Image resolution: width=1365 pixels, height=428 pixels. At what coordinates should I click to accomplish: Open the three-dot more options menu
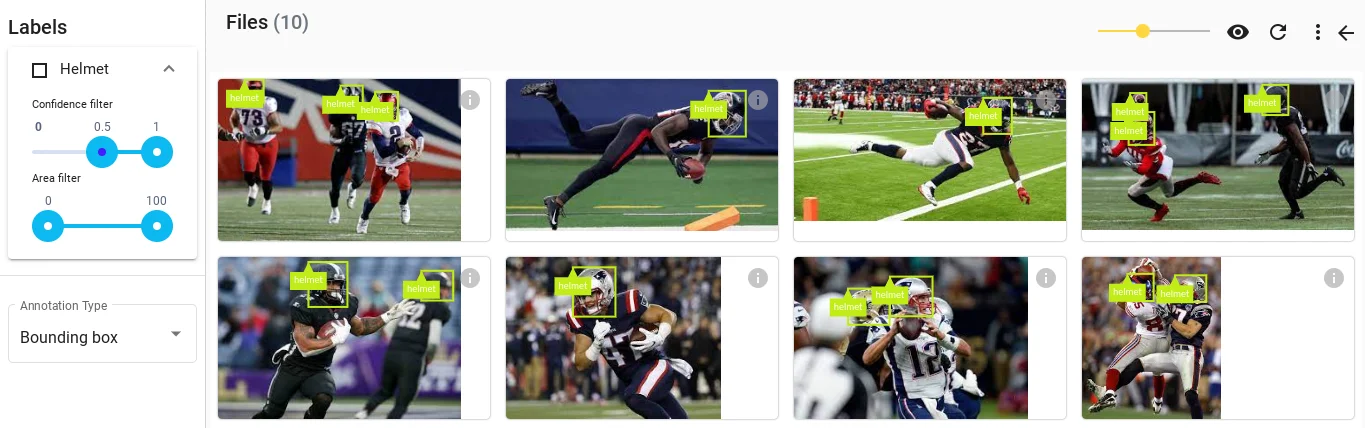click(1318, 32)
